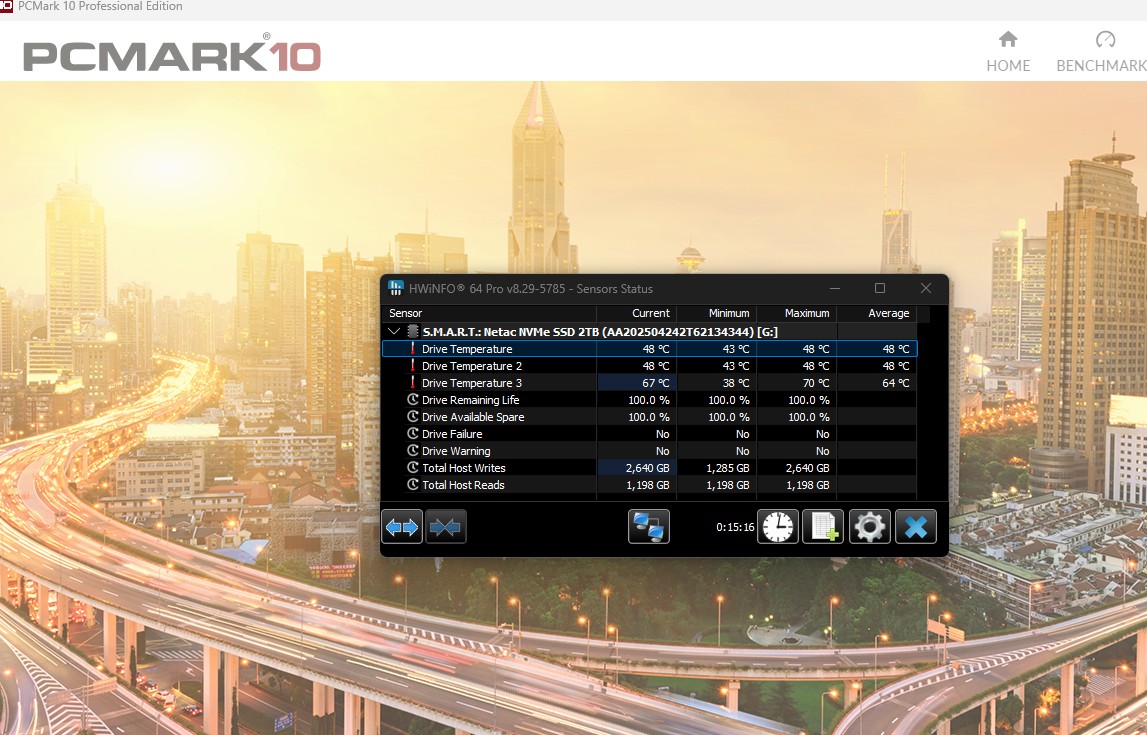Click the 70 °C maximum temperature value

(x=816, y=382)
